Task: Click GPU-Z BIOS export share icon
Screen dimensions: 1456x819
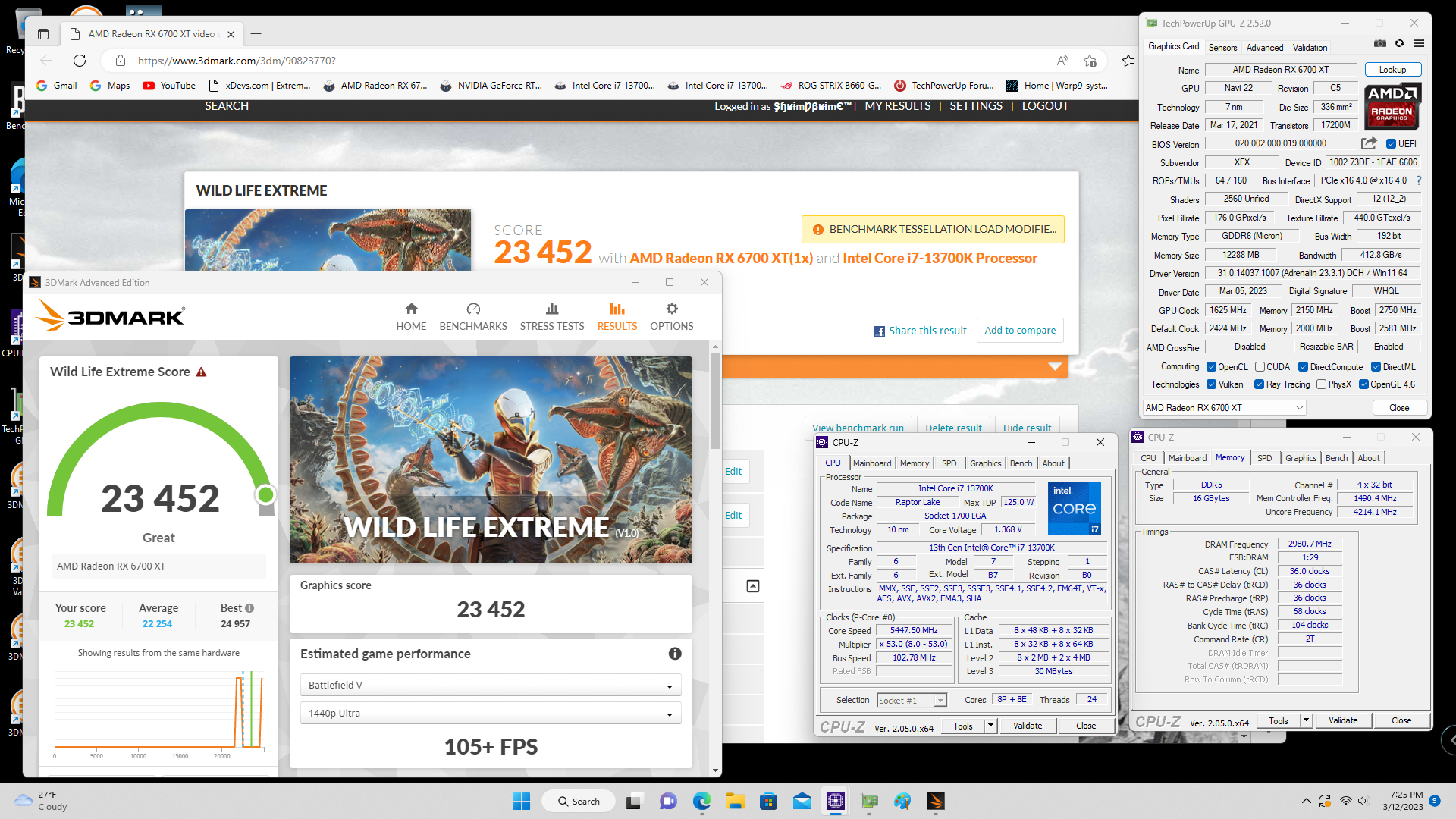Action: [x=1369, y=143]
